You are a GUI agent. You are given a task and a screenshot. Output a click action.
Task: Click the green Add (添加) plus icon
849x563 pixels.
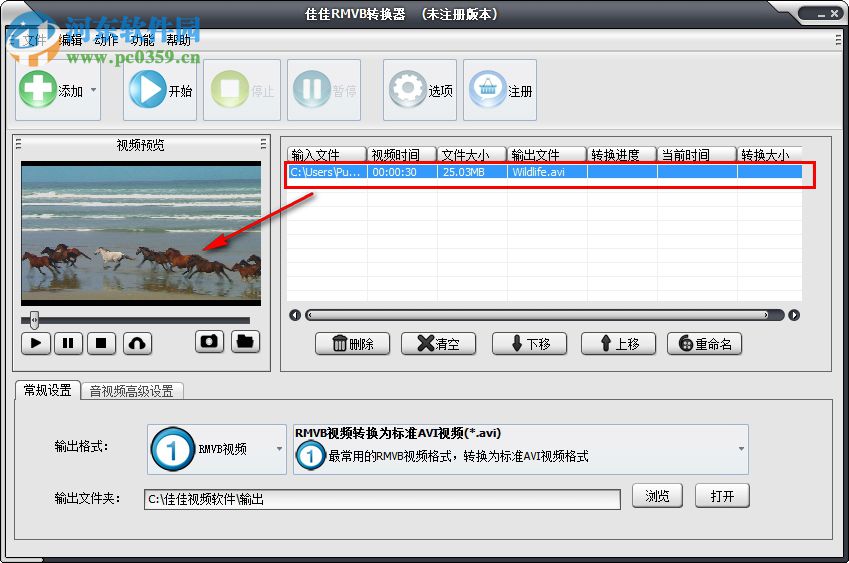point(38,89)
